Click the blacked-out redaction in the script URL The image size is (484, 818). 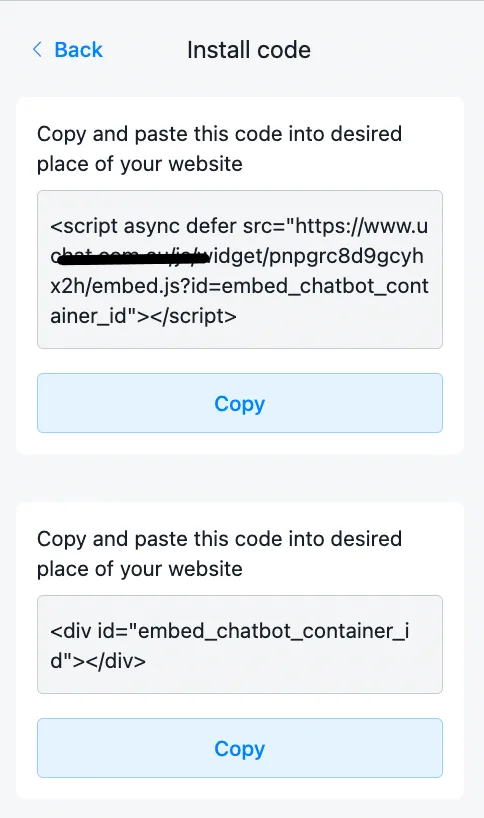(130, 256)
